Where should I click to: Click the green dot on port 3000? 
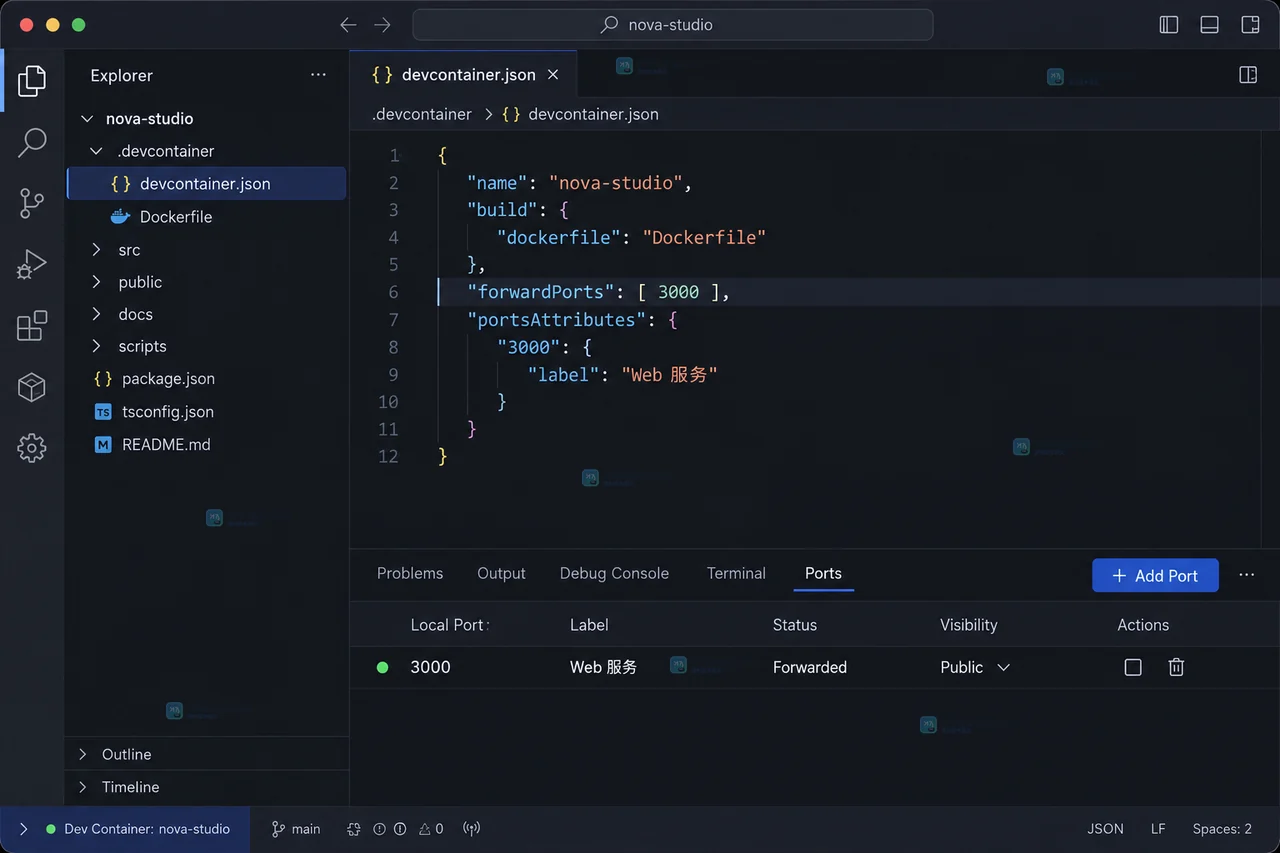382,667
